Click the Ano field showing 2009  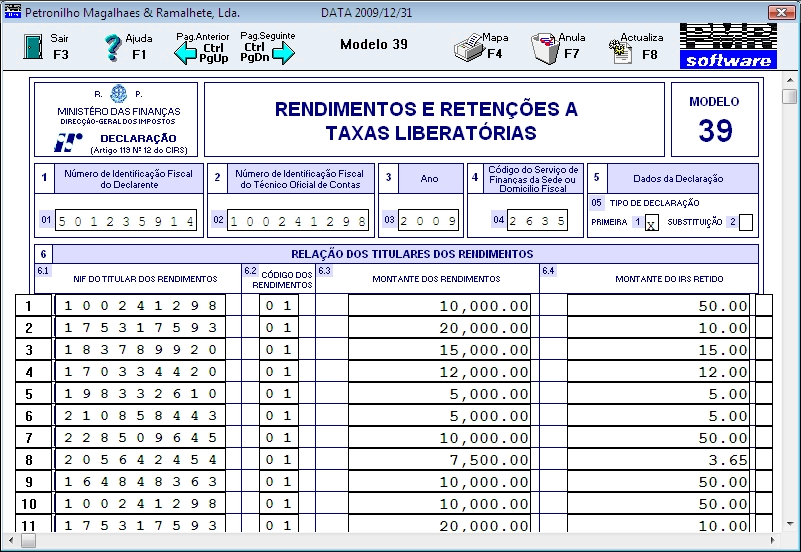(x=428, y=221)
